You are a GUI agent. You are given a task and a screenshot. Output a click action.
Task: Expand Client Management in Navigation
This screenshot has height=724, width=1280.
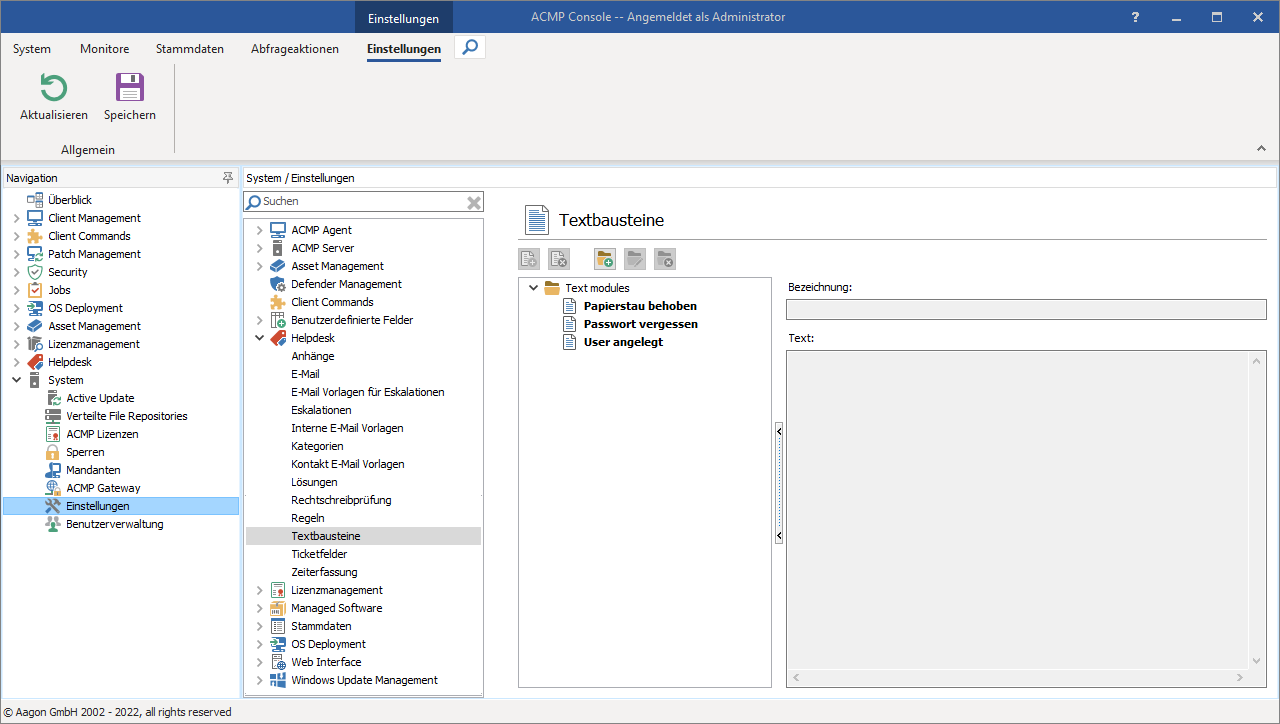(x=16, y=218)
